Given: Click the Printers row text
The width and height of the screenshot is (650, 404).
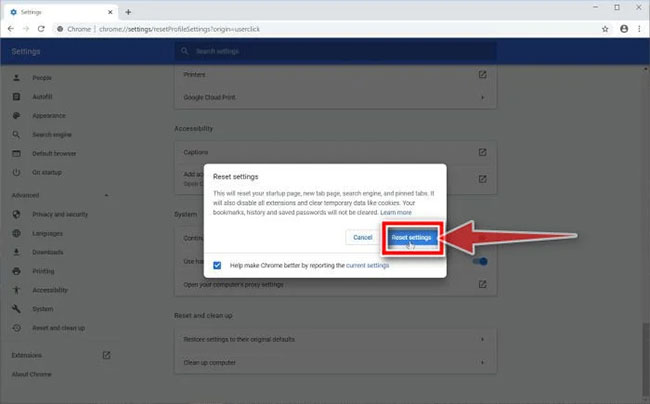Looking at the screenshot, I should (x=194, y=75).
